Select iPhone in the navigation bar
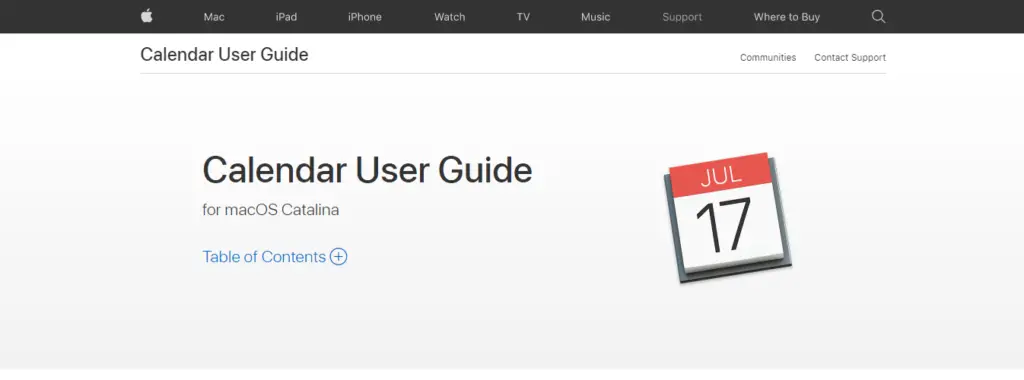The image size is (1024, 380). [x=364, y=17]
